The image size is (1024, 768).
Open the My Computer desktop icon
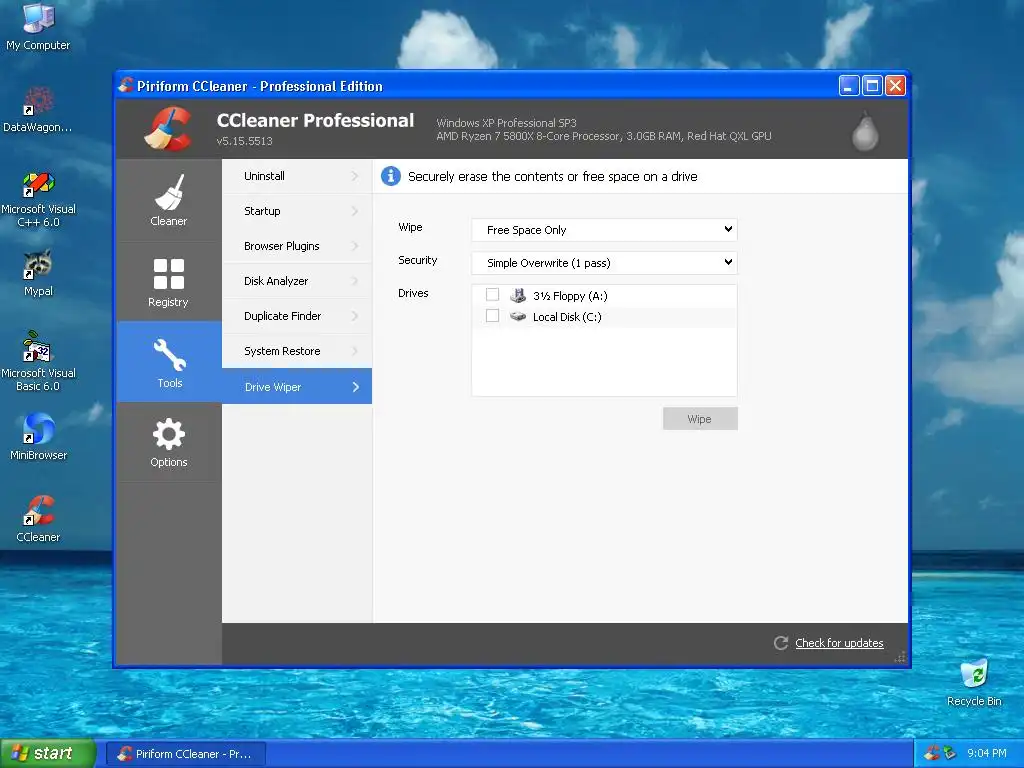coord(38,26)
